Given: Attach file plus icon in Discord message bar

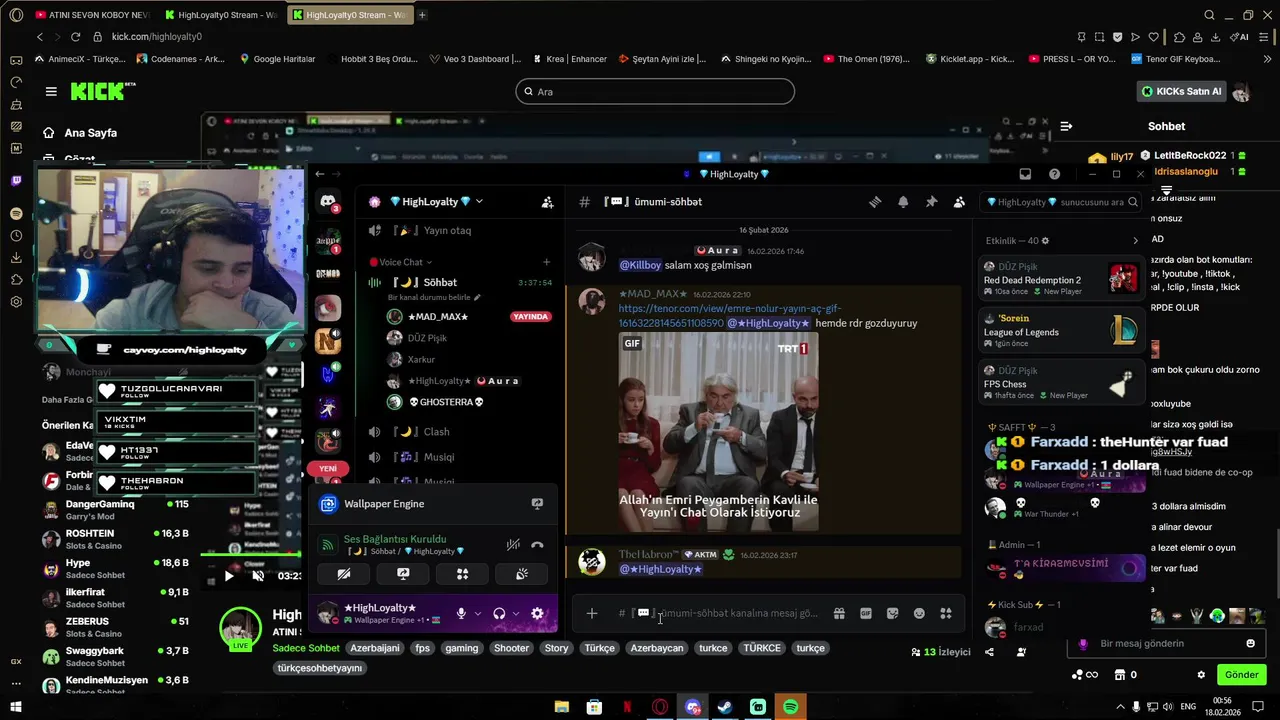Looking at the screenshot, I should [592, 613].
